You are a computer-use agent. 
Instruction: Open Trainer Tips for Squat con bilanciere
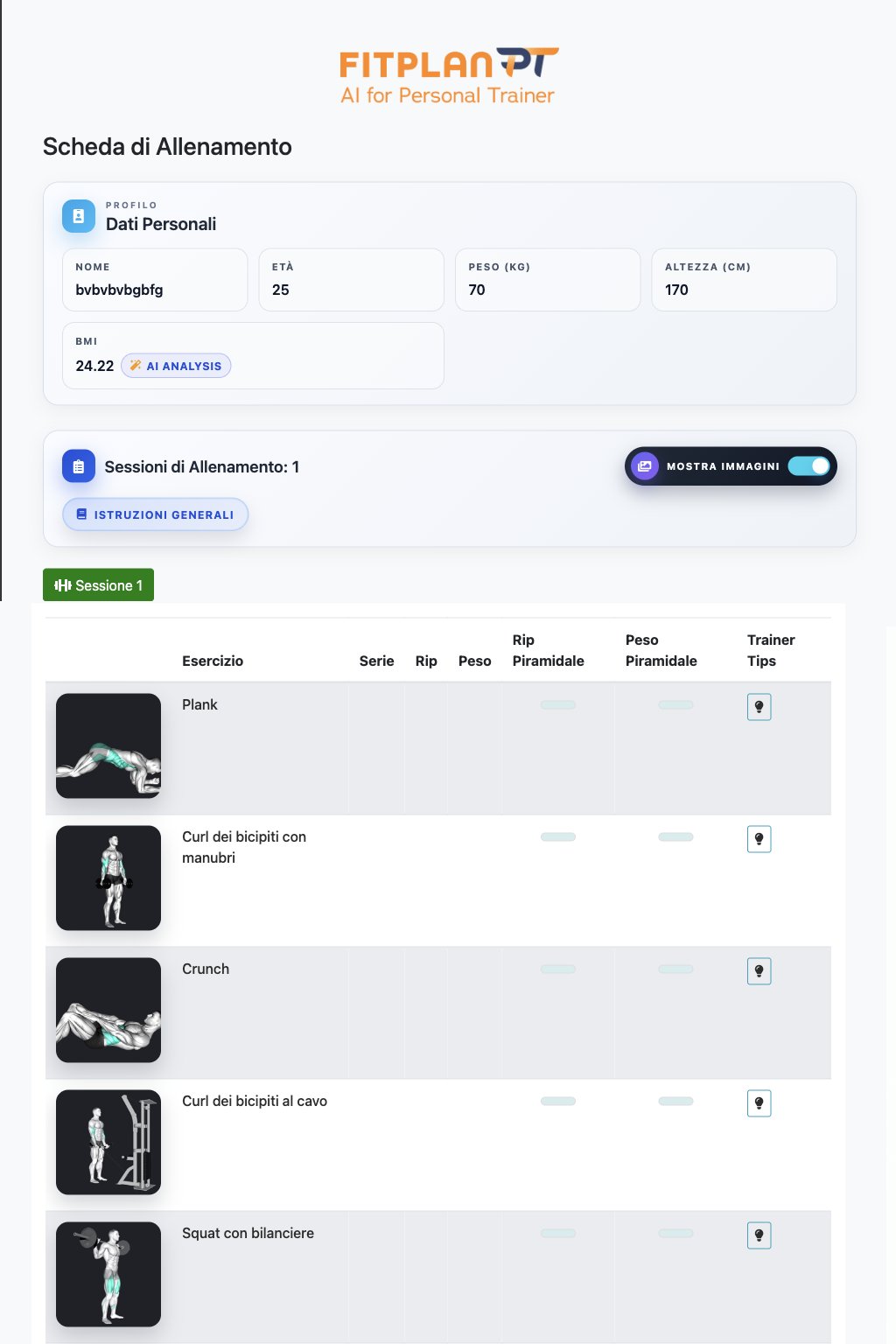[x=759, y=1235]
